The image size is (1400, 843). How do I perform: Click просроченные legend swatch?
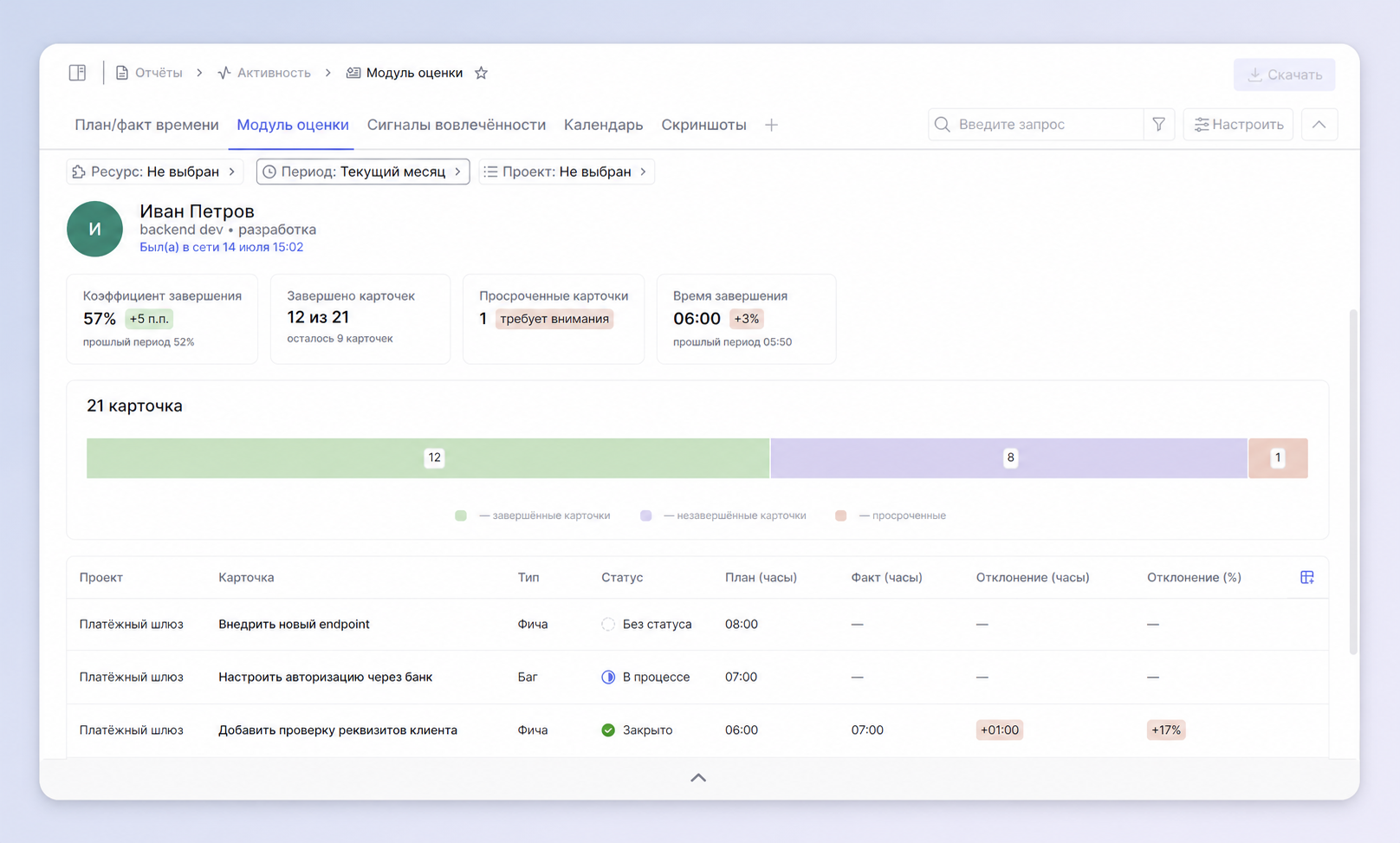(x=841, y=516)
